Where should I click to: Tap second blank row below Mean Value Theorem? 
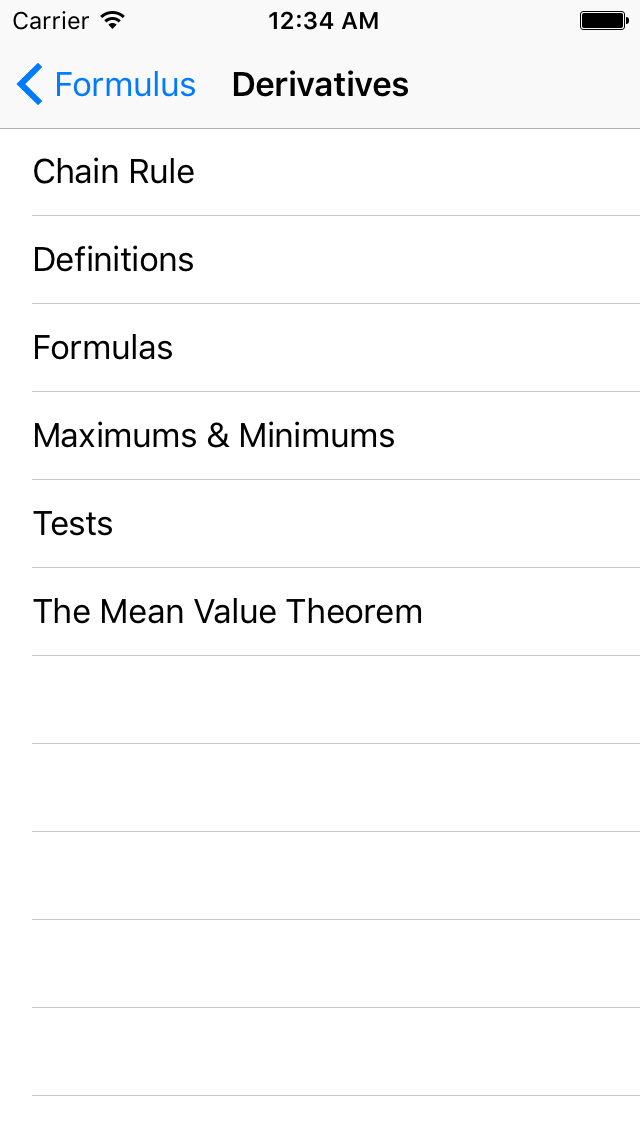point(320,788)
